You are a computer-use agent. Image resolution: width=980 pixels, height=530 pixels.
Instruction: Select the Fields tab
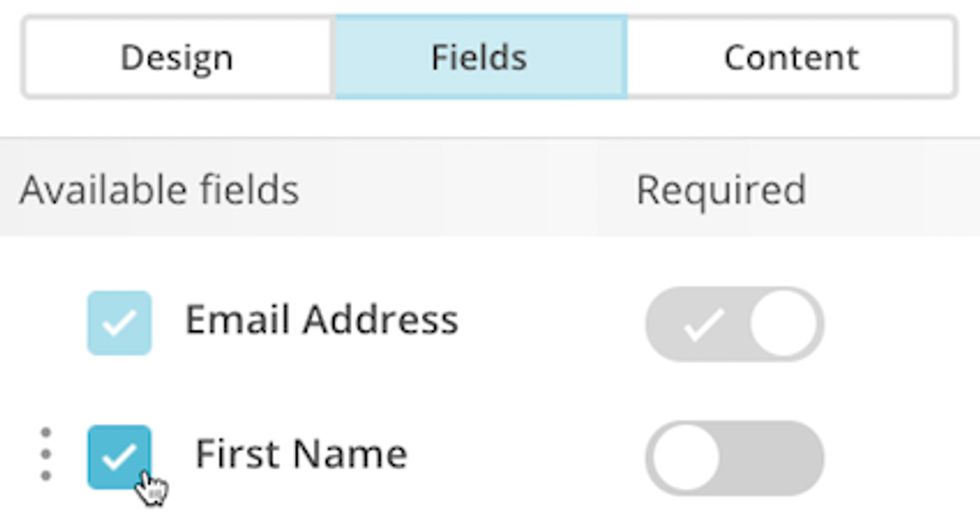(479, 57)
